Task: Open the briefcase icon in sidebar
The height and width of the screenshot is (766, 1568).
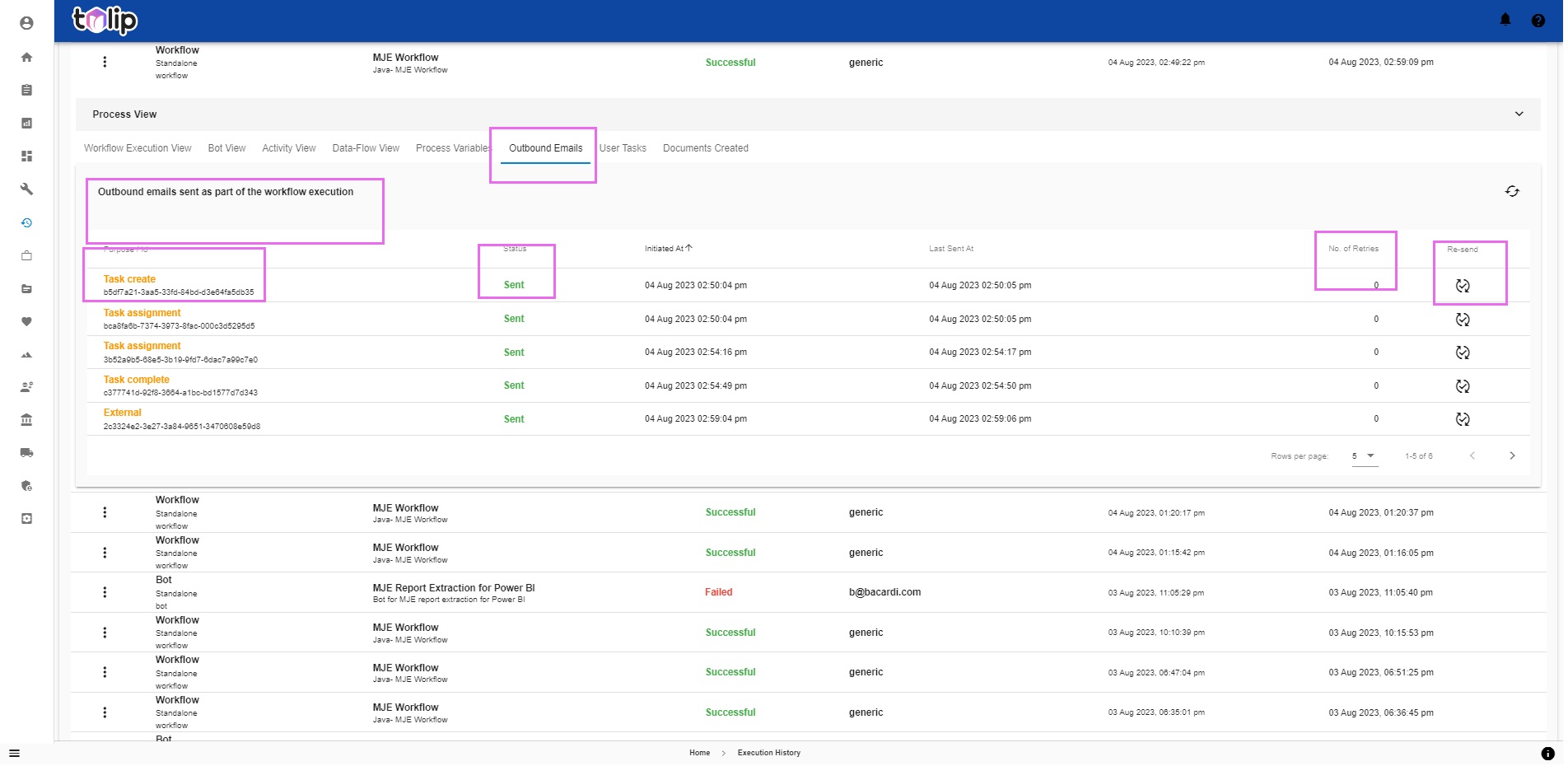Action: [x=26, y=255]
